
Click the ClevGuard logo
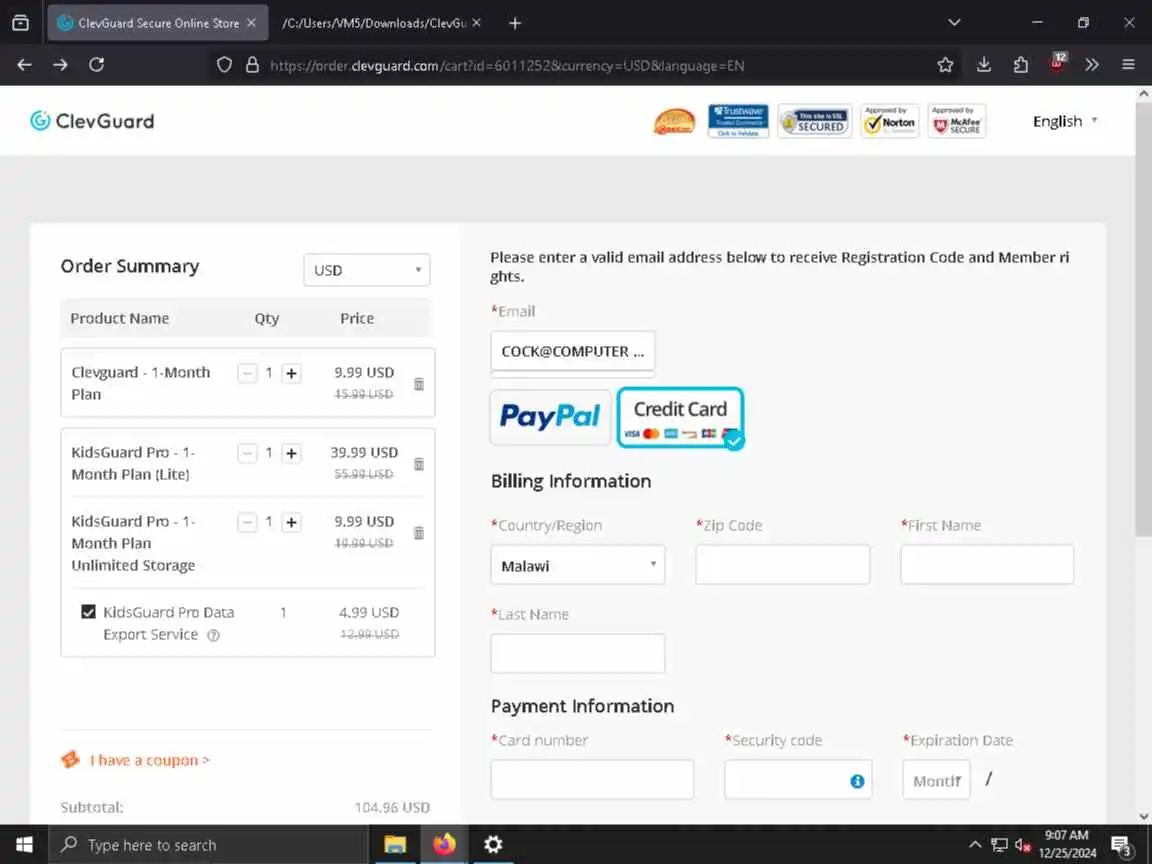93,120
